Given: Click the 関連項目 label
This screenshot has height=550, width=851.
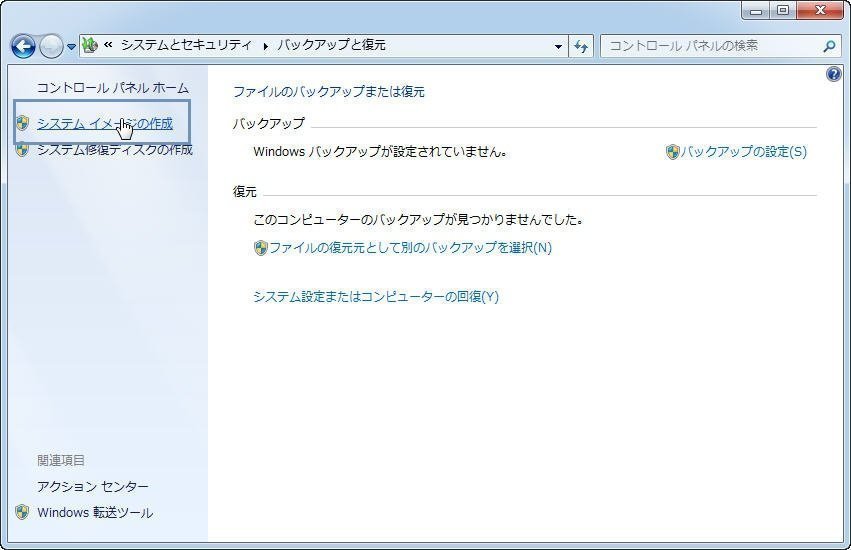Looking at the screenshot, I should [x=61, y=460].
